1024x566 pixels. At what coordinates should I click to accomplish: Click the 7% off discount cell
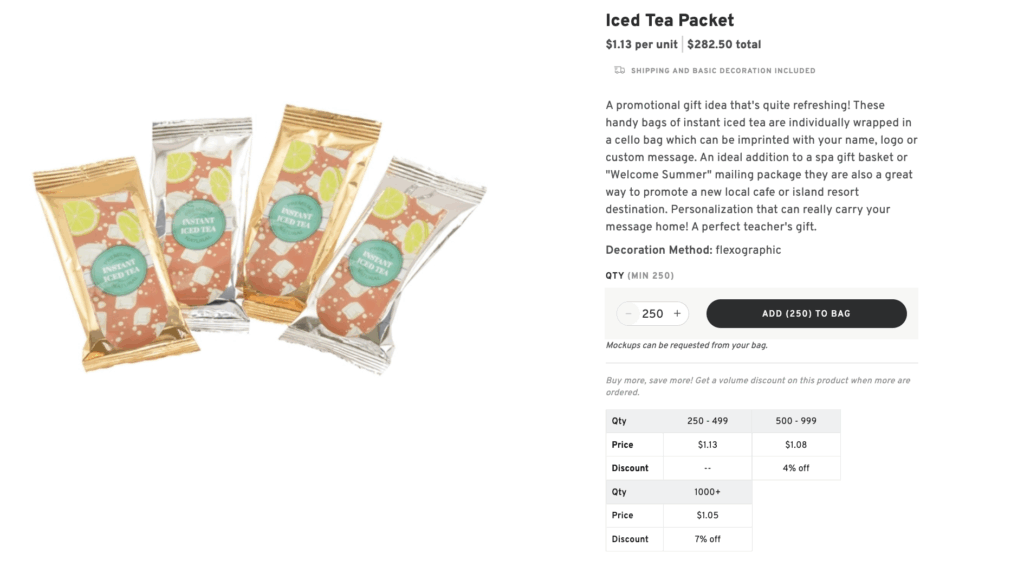707,539
